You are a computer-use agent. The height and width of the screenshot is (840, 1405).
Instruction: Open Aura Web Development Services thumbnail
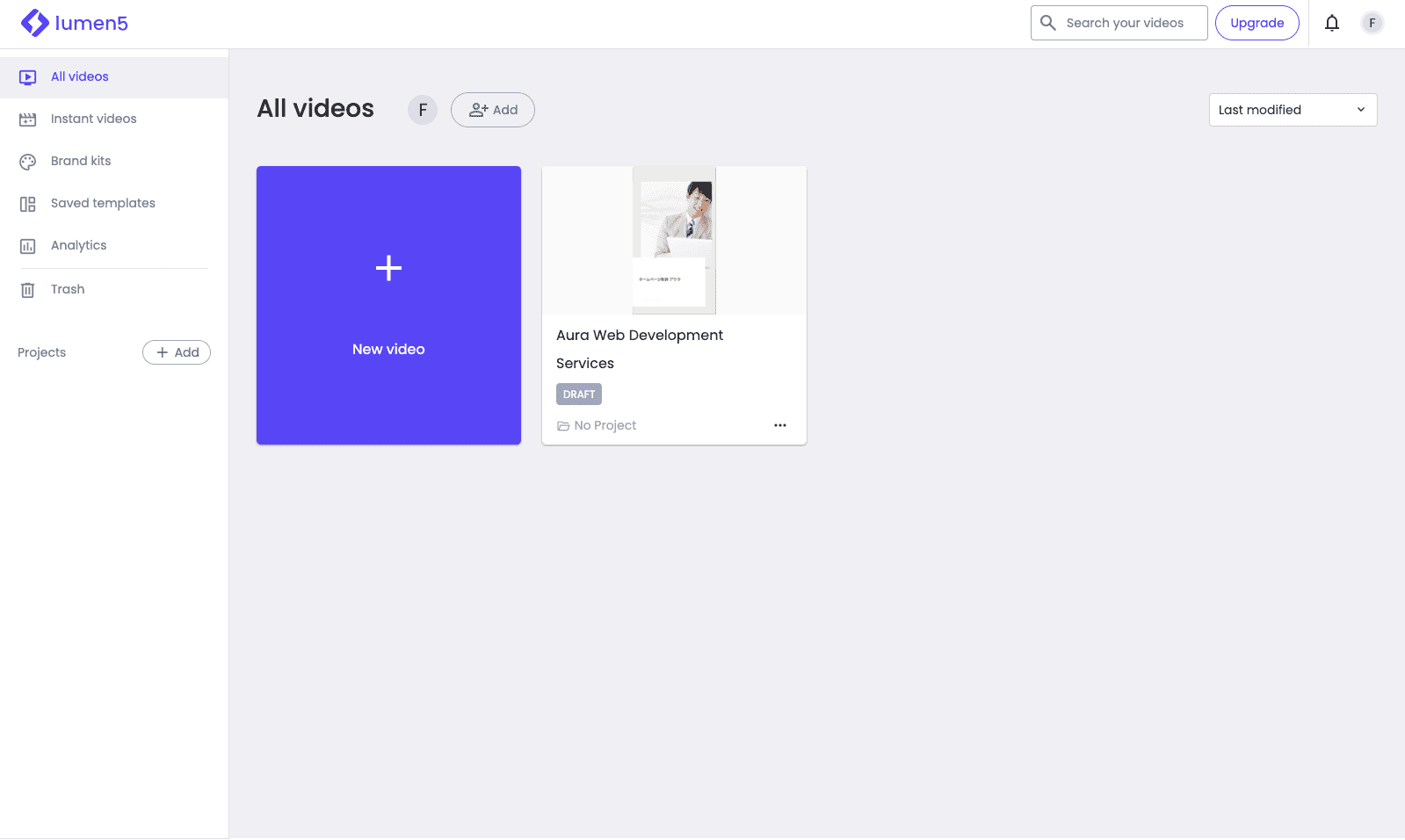(x=674, y=240)
